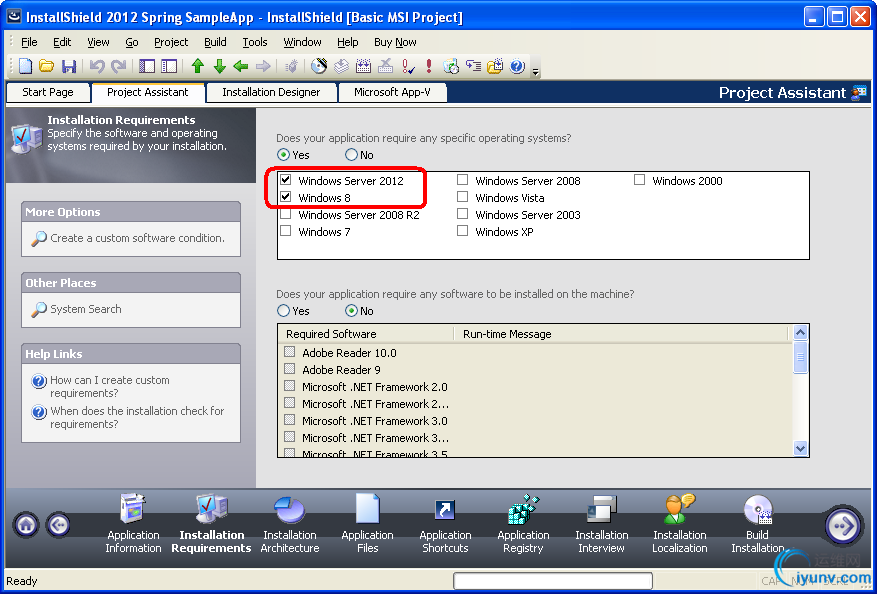Expand the toolbar options chevron

pos(535,70)
